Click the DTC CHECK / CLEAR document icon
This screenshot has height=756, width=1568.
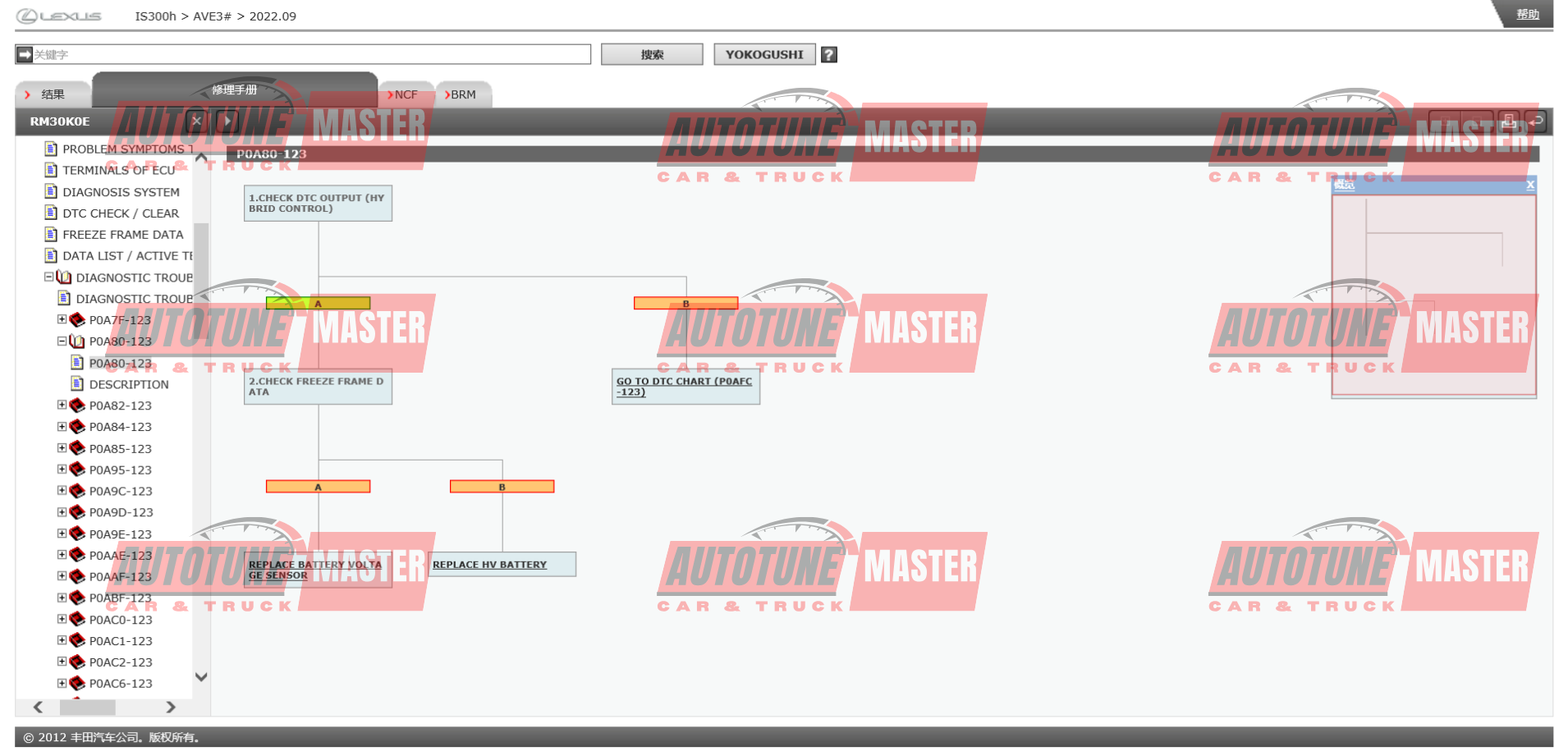coord(51,213)
